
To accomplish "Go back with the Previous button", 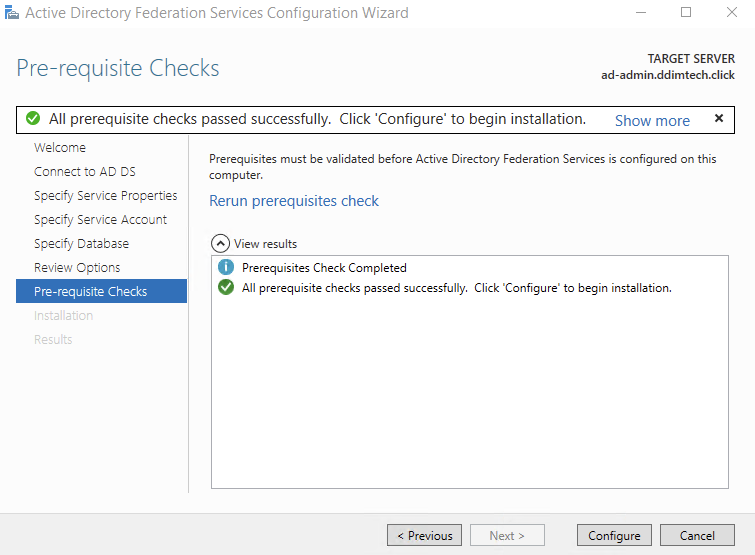I will 424,535.
